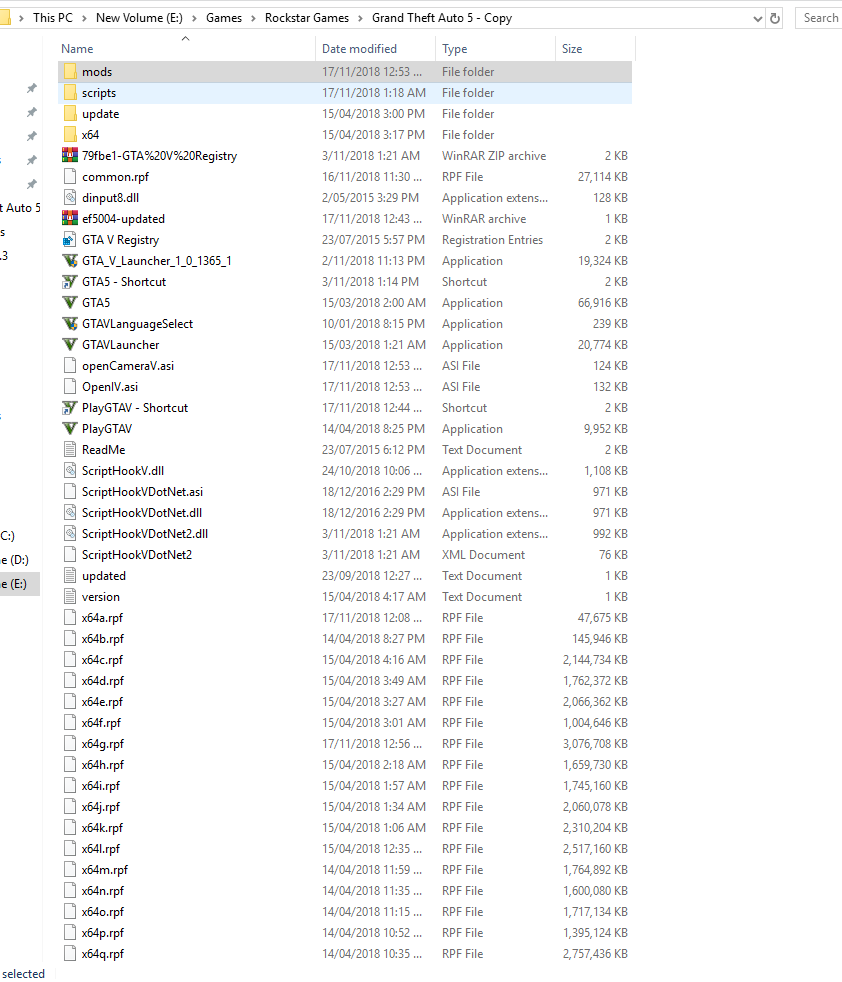Click the updated text document icon
This screenshot has width=842, height=982.
pos(70,576)
